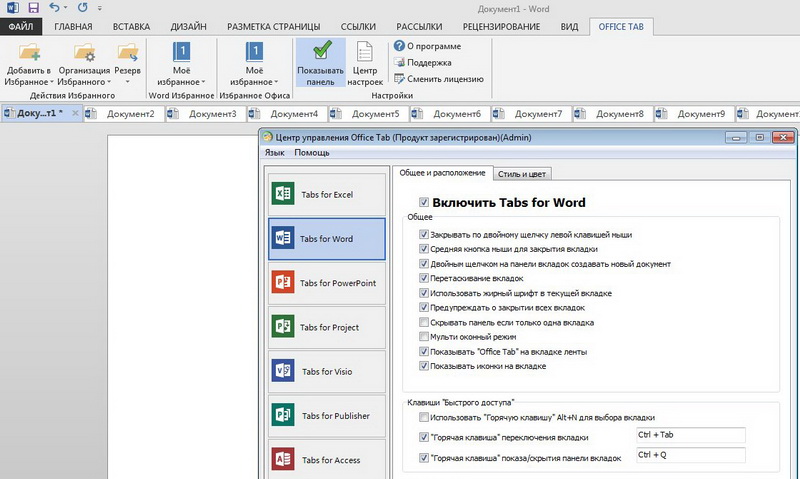The image size is (800, 479).
Task: Click the Redo arrow icon
Action: coord(82,7)
